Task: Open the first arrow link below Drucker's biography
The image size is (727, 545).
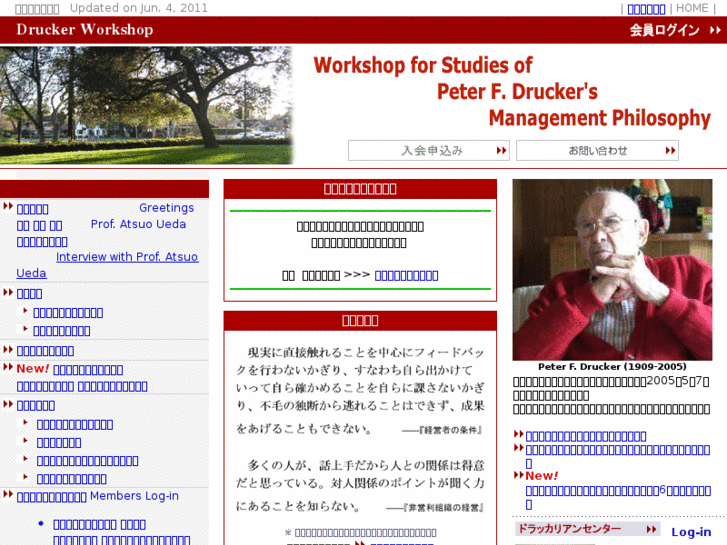Action: tap(586, 436)
